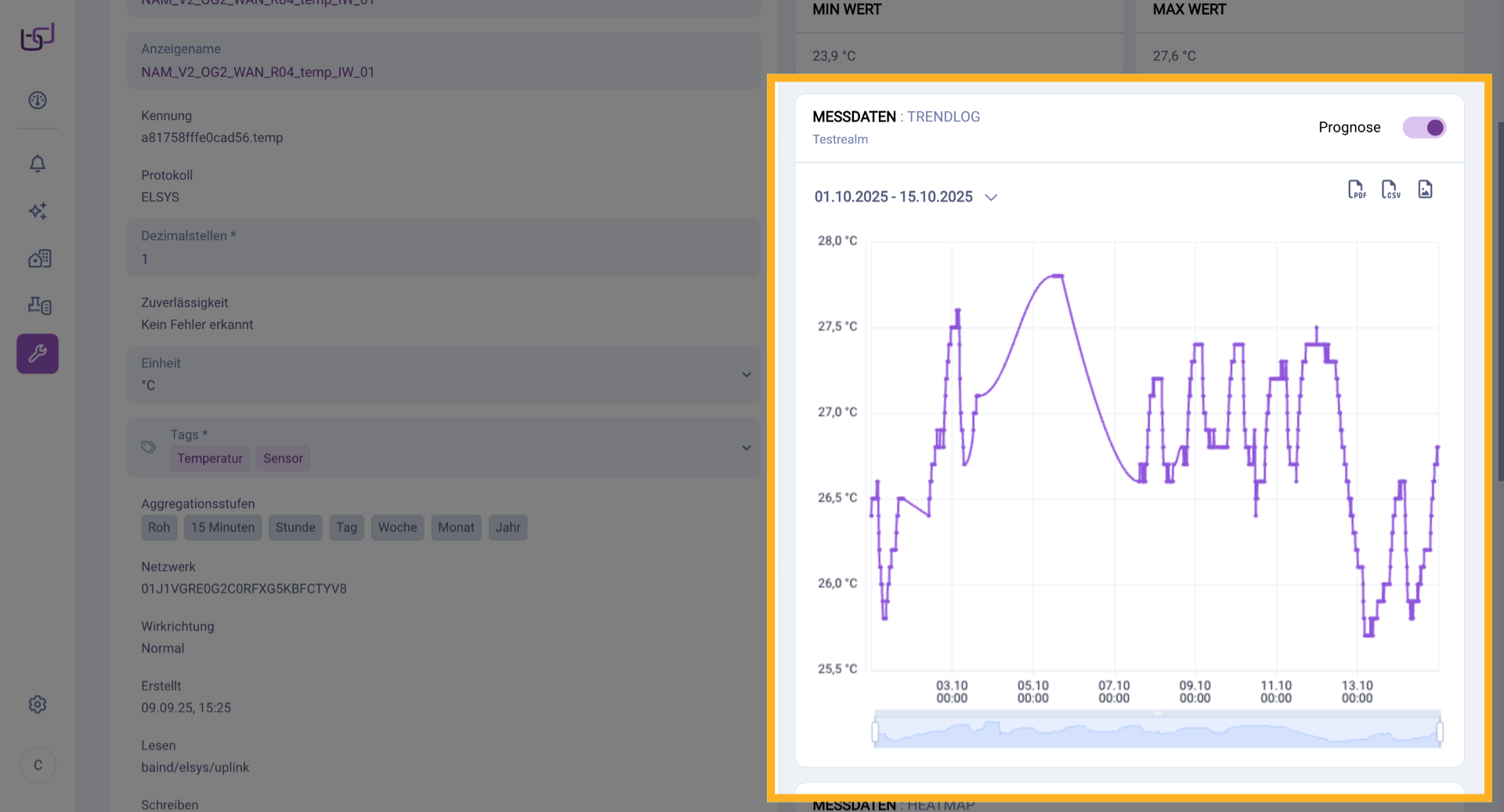Viewport: 1504px width, 812px height.
Task: Open the dashboard gauge icon
Action: [38, 100]
